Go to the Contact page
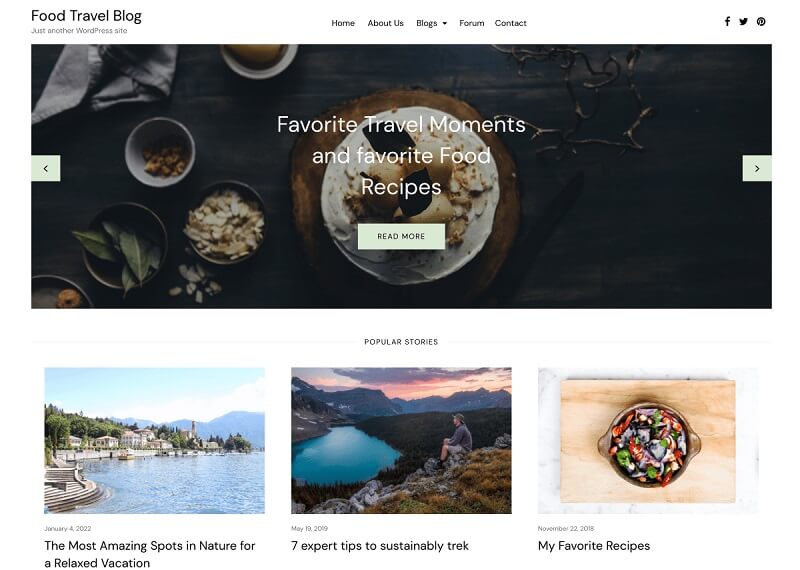The width and height of the screenshot is (800, 570). pos(510,23)
